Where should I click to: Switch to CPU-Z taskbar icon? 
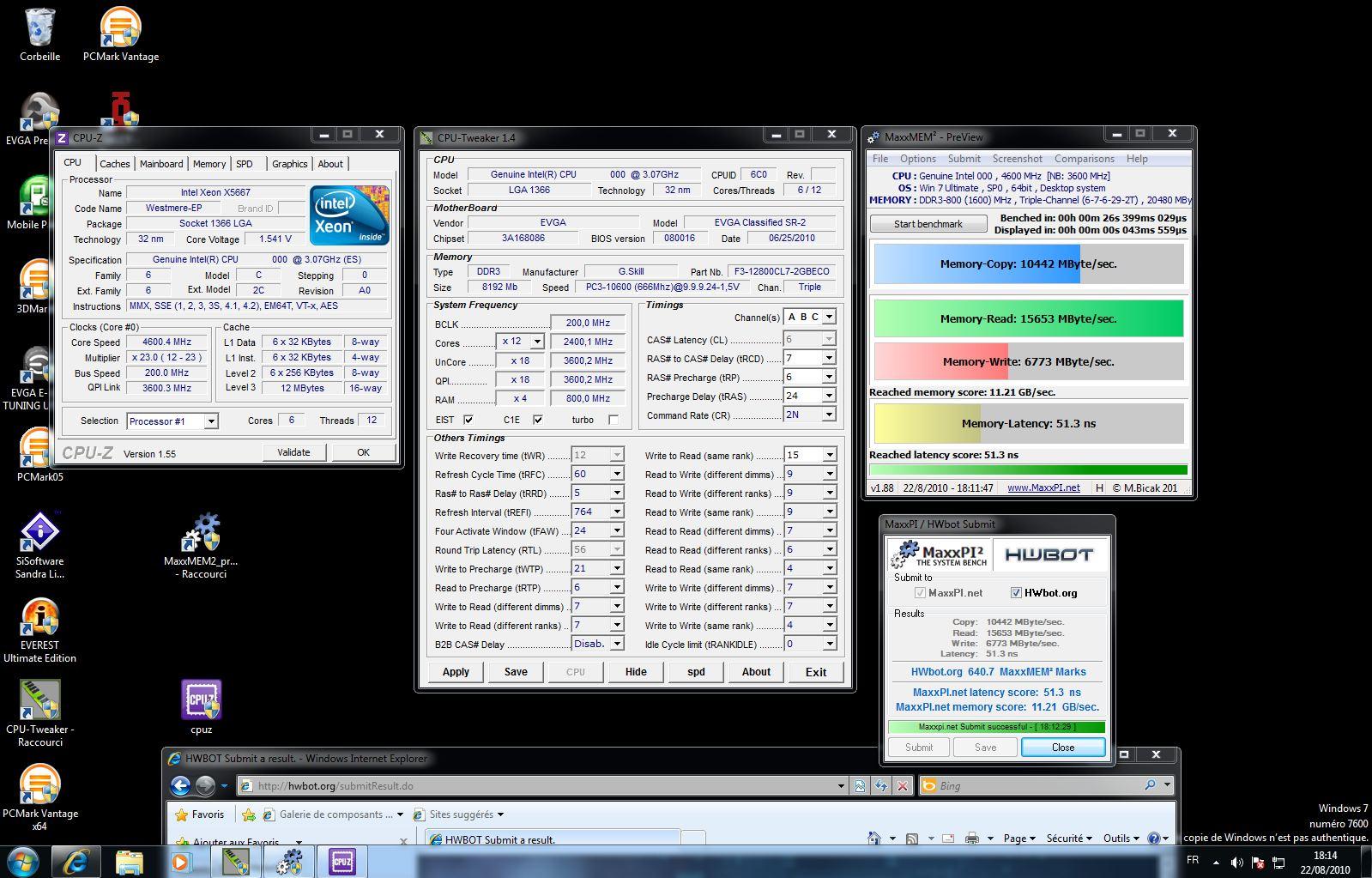tap(342, 862)
